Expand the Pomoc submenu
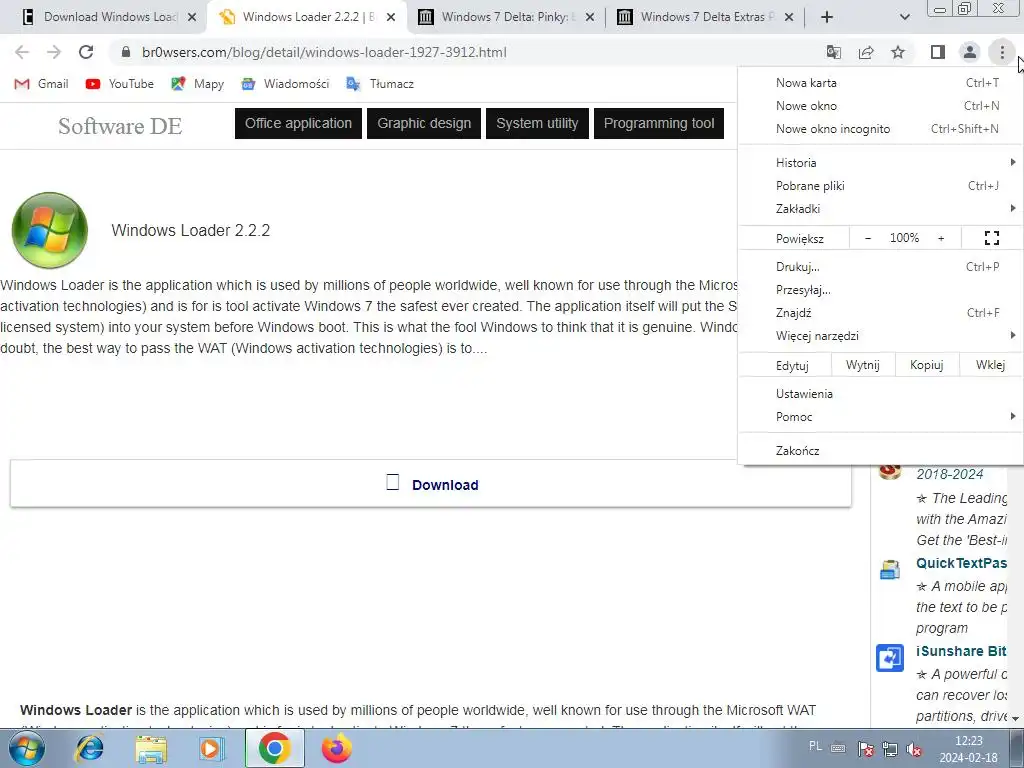The height and width of the screenshot is (768, 1024). (880, 417)
